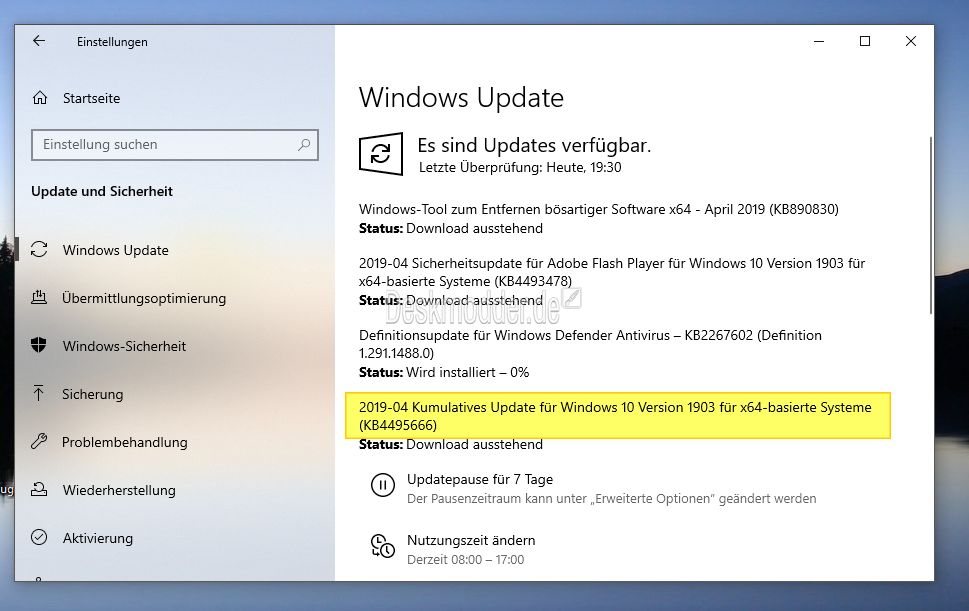Minimize the Einstellungen window

point(819,41)
